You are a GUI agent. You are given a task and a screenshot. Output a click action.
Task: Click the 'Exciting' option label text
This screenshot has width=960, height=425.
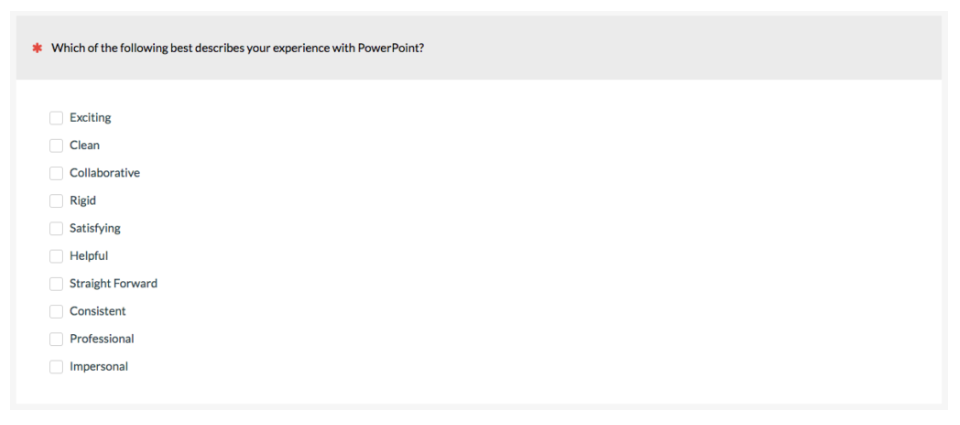[91, 118]
